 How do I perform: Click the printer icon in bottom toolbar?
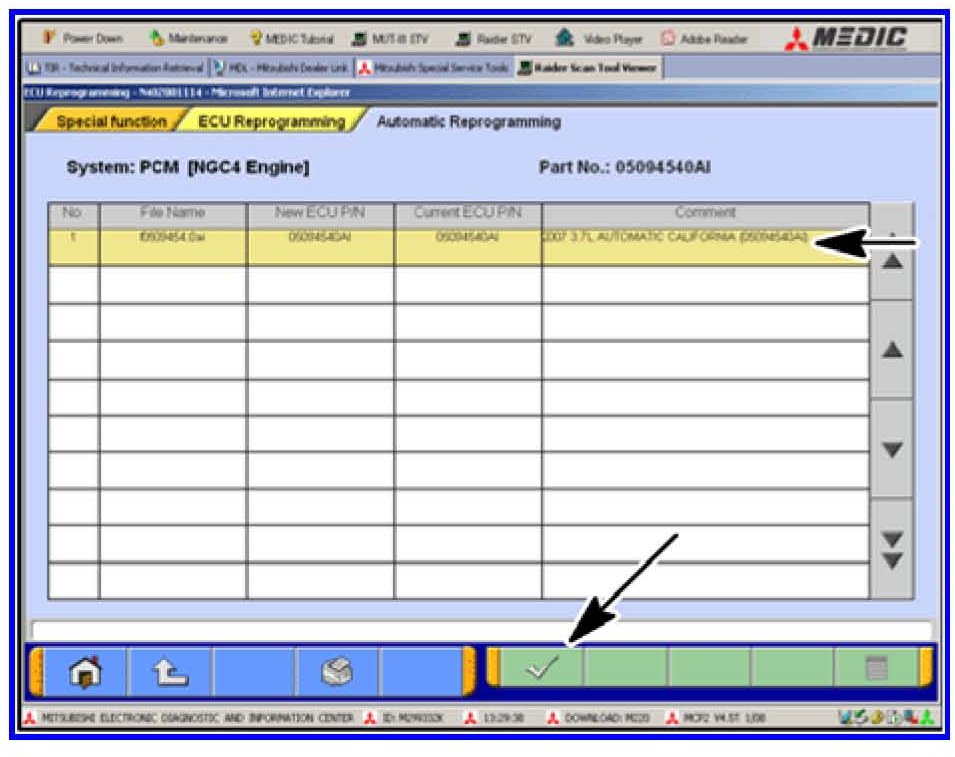pos(337,673)
